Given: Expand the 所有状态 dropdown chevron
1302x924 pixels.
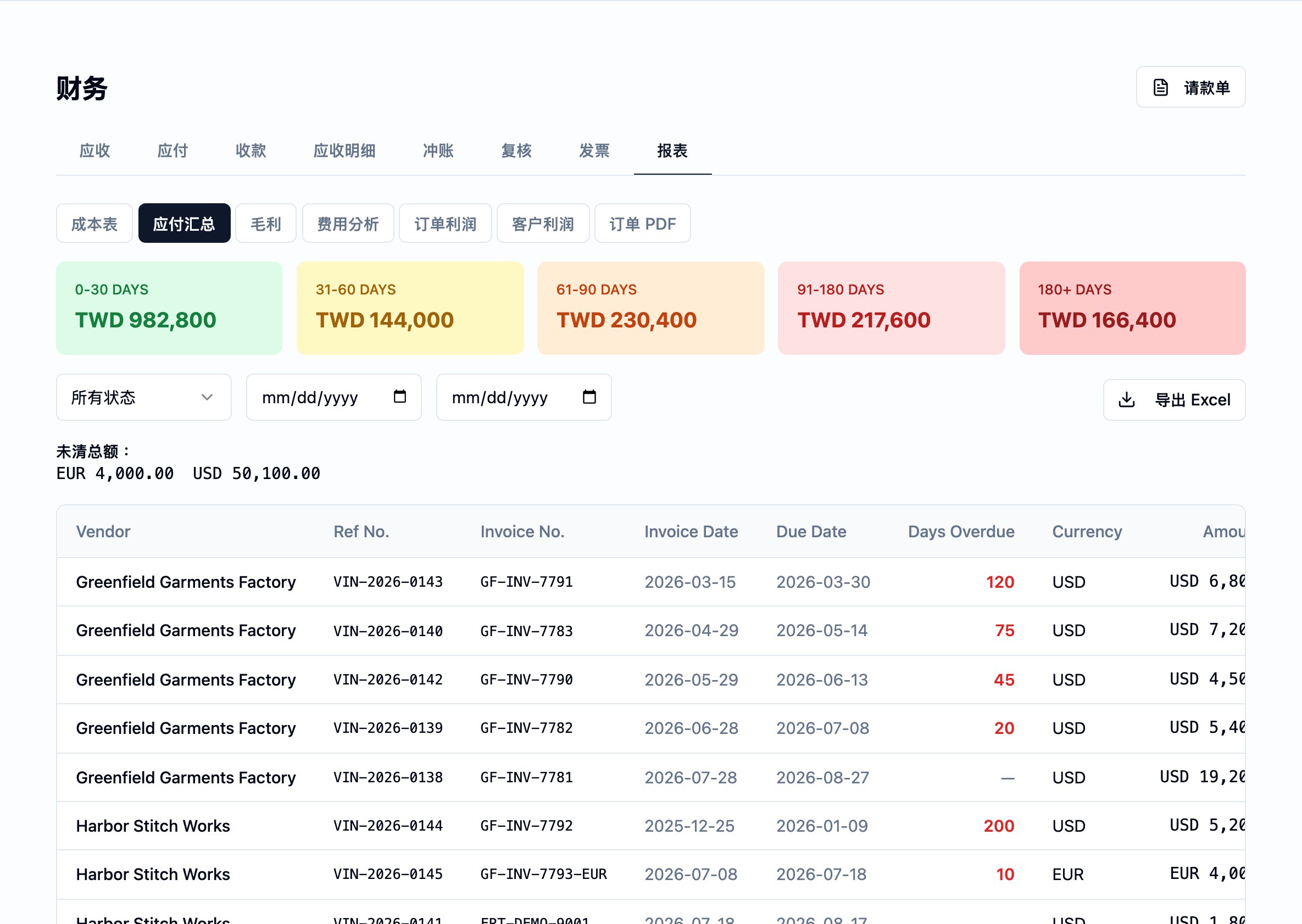Looking at the screenshot, I should 207,397.
